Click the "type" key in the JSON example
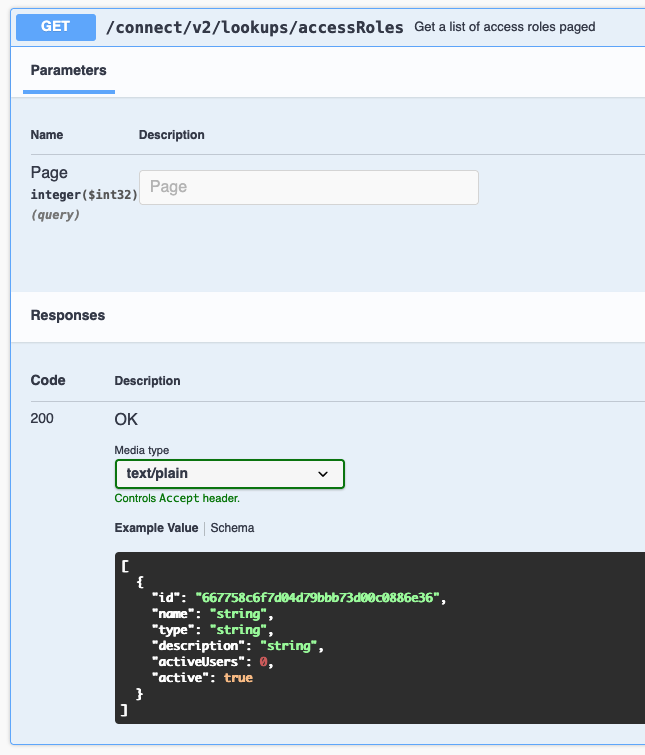The height and width of the screenshot is (755, 645). click(x=173, y=630)
